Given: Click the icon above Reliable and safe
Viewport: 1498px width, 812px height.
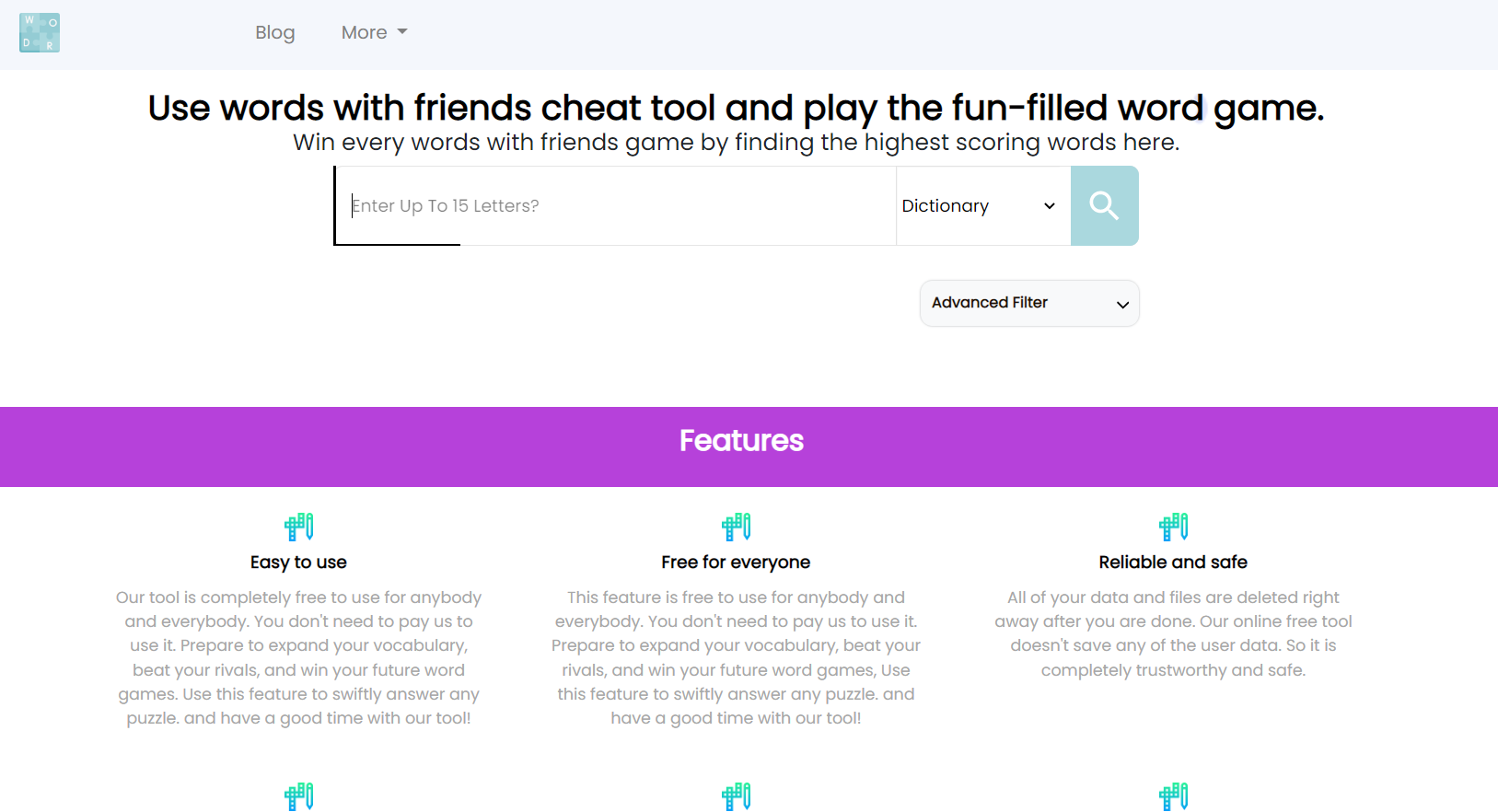Looking at the screenshot, I should (x=1173, y=527).
